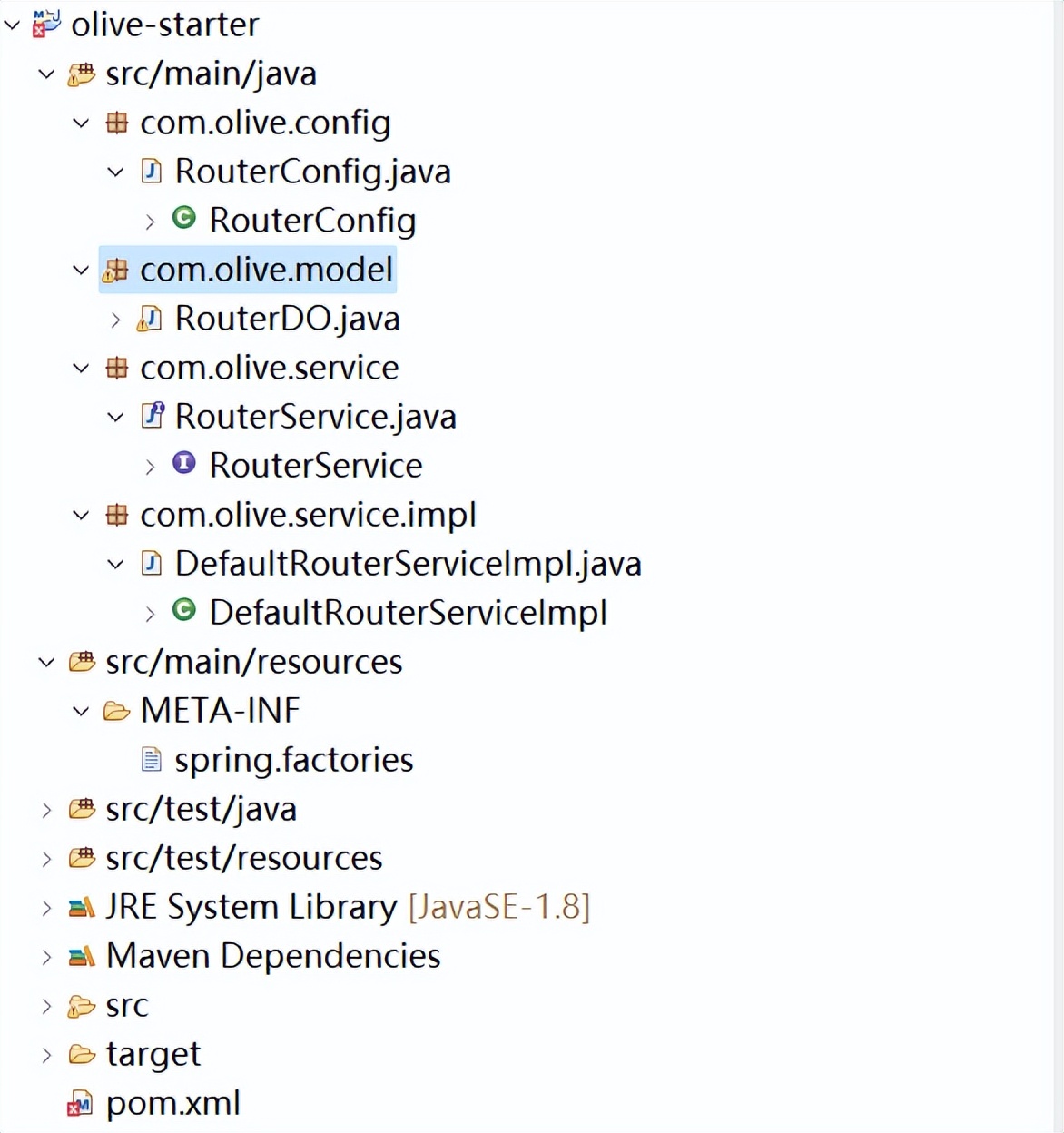The height and width of the screenshot is (1133, 1064).
Task: Collapse the com.olive.service.impl package
Action: pyautogui.click(x=81, y=516)
